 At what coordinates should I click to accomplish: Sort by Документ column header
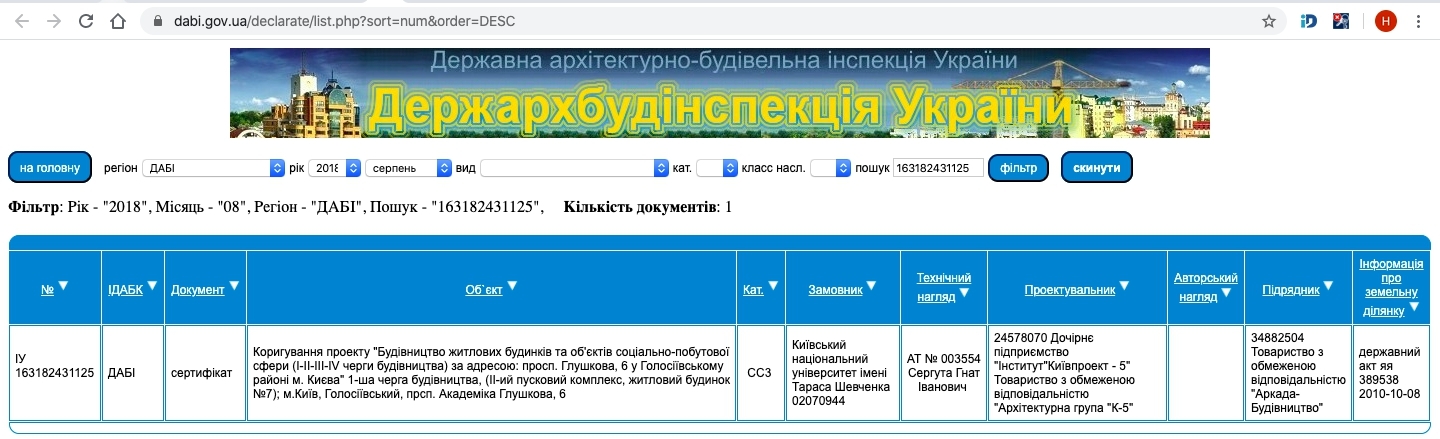[x=197, y=290]
